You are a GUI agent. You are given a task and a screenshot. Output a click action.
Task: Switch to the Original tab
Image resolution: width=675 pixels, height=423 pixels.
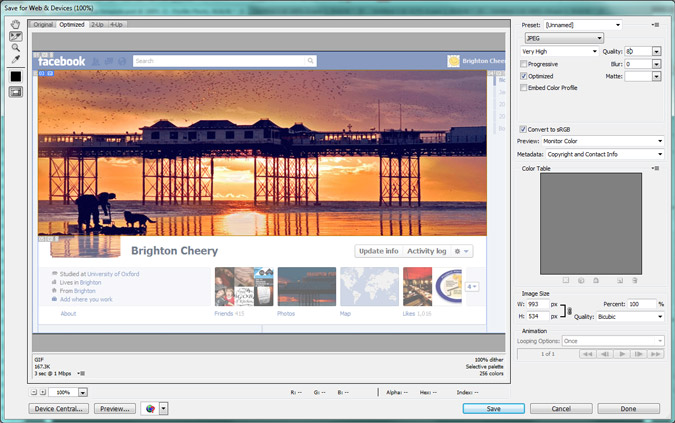(x=43, y=24)
